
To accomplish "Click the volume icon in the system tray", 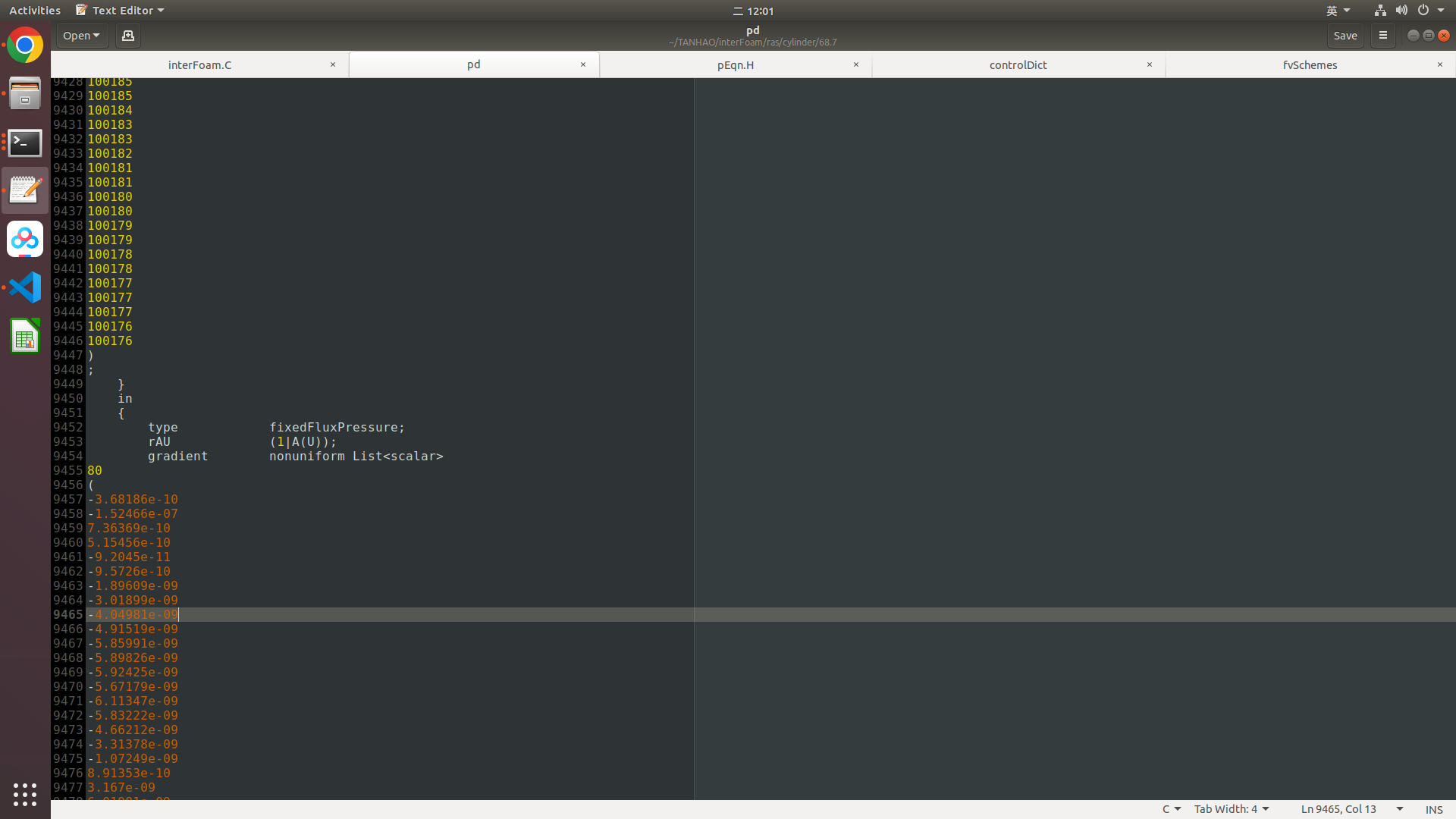I will pos(1400,10).
